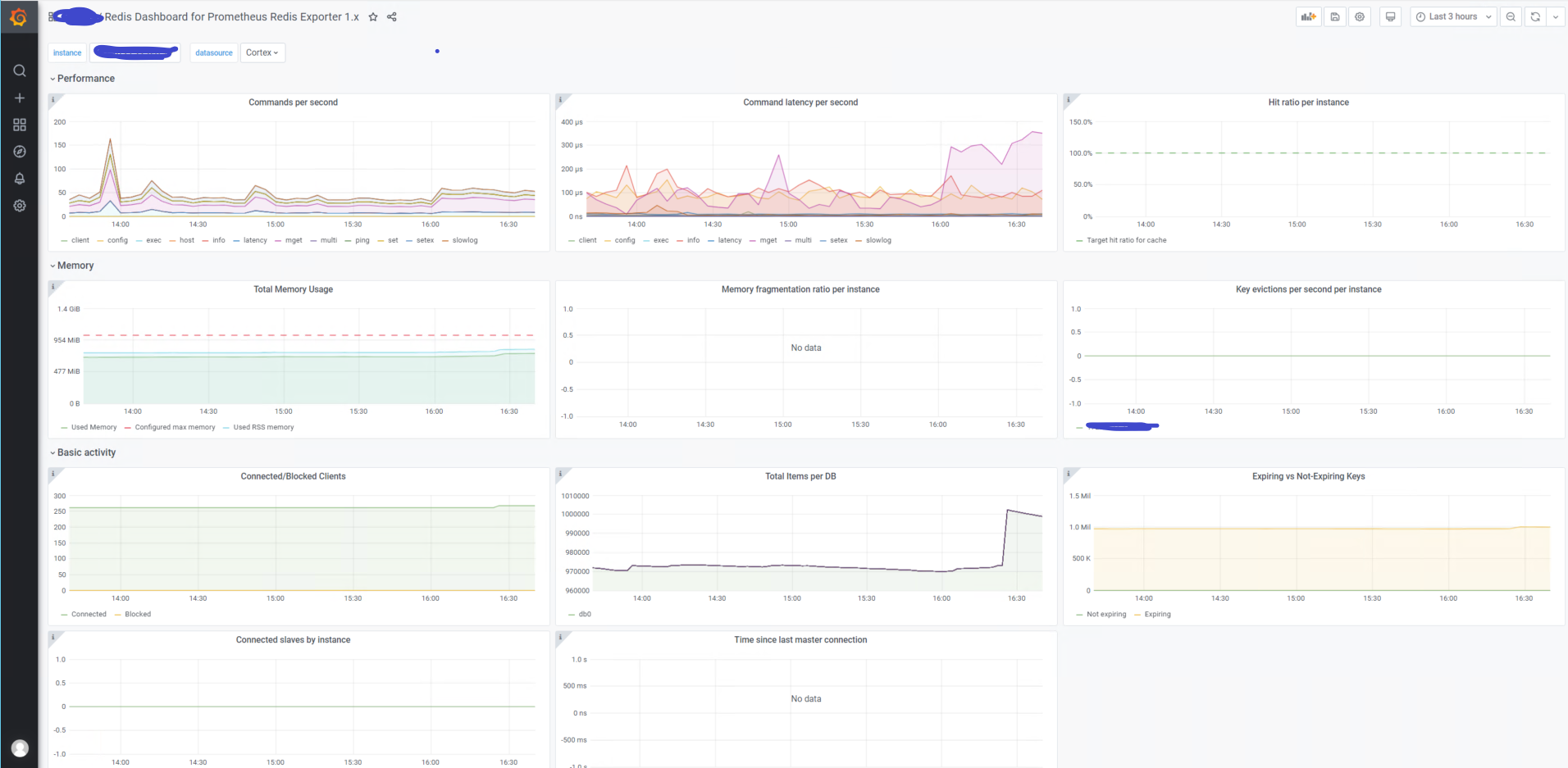
Task: Enable TV kiosk mode with the monitor icon
Action: (1390, 16)
